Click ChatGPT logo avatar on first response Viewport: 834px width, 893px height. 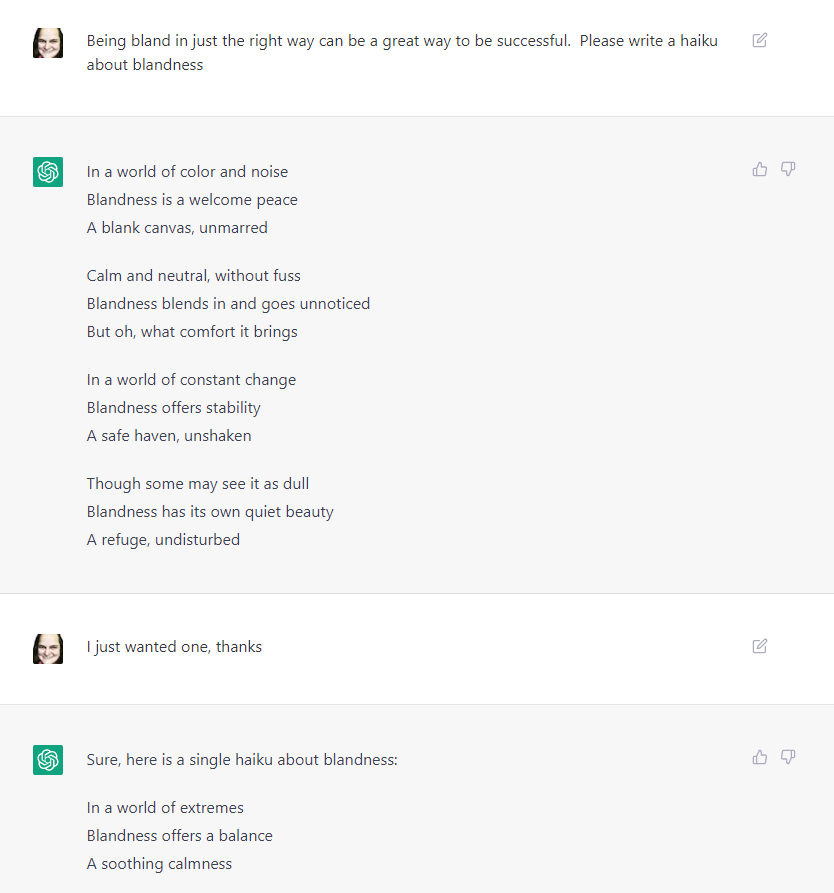(x=48, y=172)
